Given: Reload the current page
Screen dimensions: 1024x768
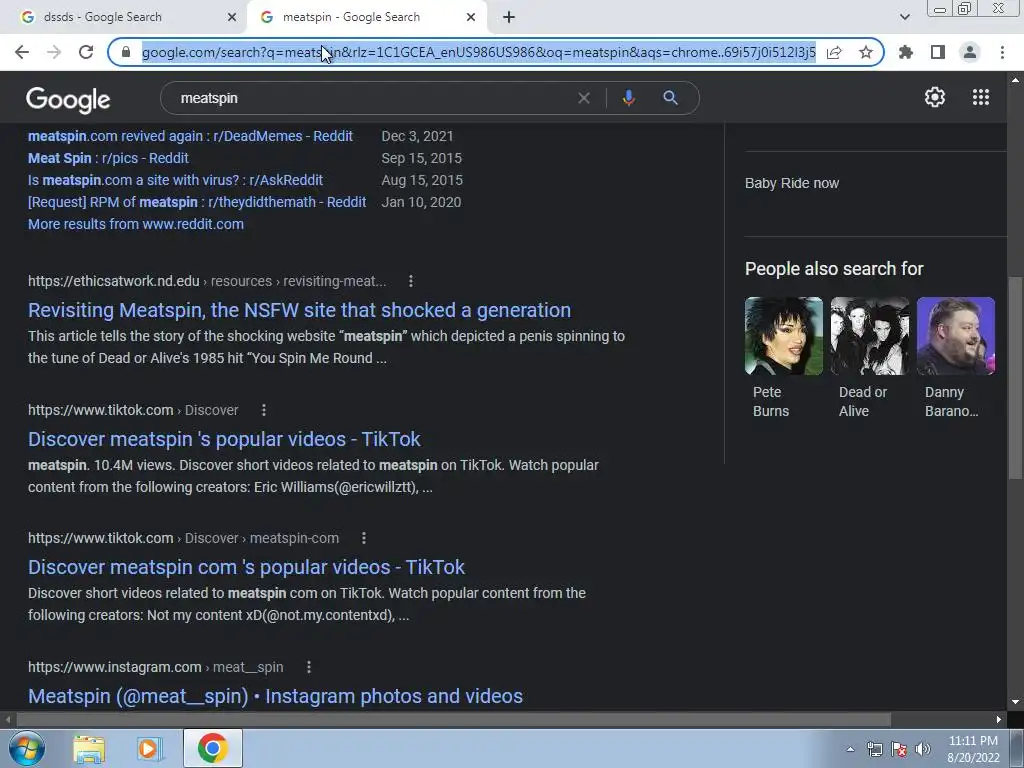Looking at the screenshot, I should [x=86, y=52].
